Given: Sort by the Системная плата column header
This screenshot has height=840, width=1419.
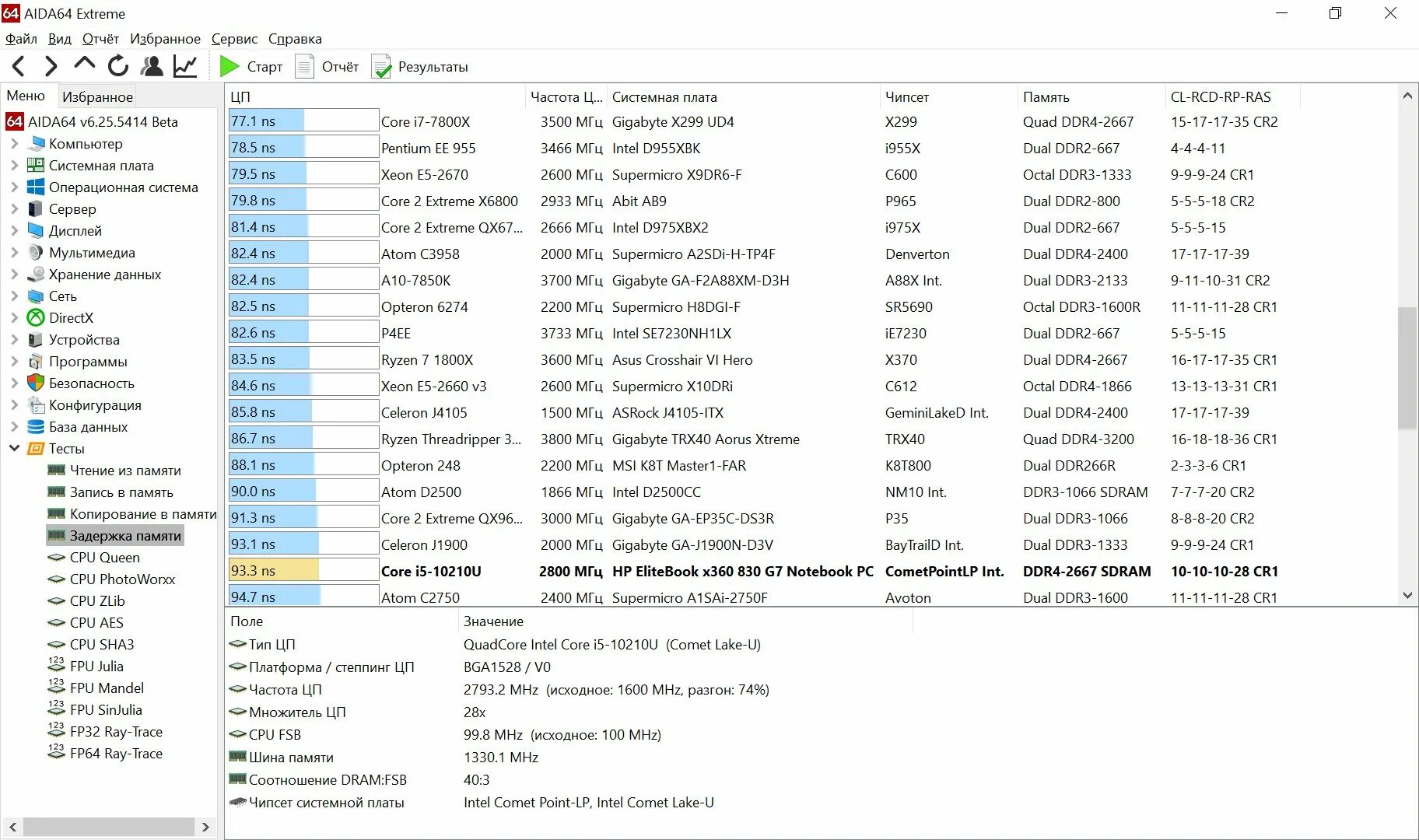Looking at the screenshot, I should [x=743, y=97].
